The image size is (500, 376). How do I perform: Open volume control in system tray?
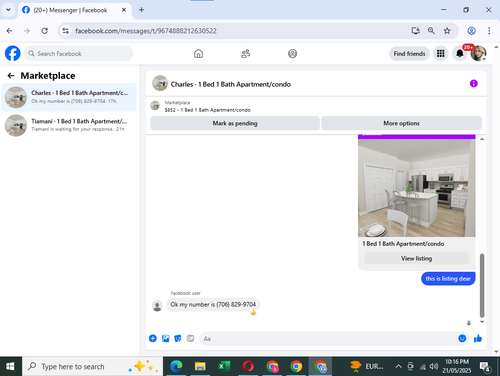[434, 366]
